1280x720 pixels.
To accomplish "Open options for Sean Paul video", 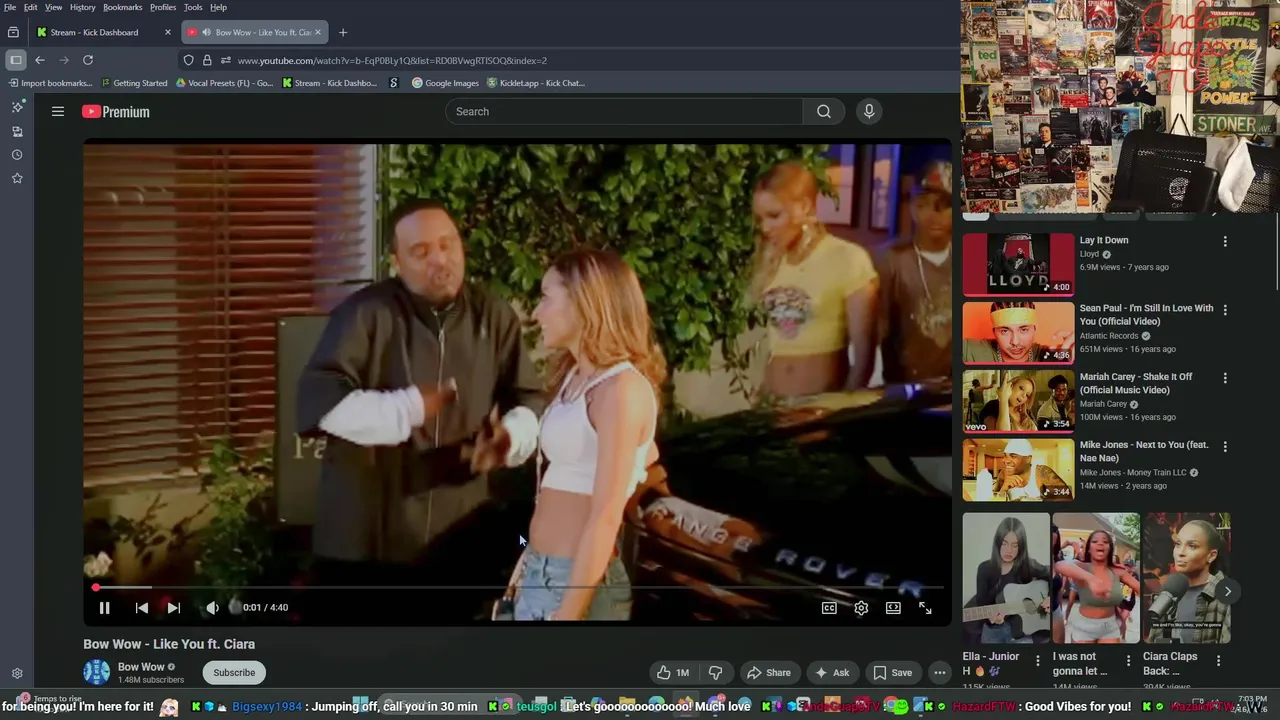I will [1225, 310].
